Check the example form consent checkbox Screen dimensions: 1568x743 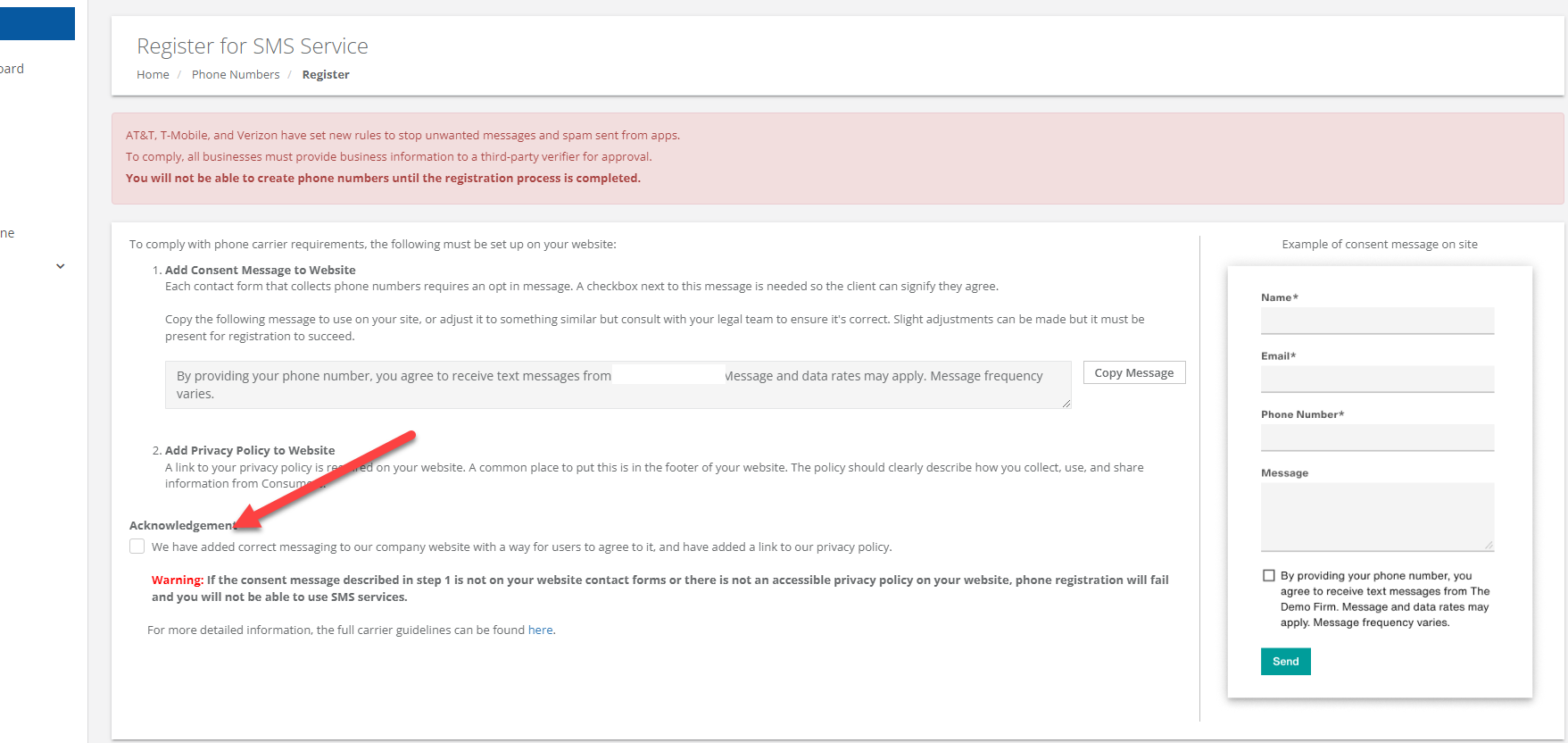1268,576
